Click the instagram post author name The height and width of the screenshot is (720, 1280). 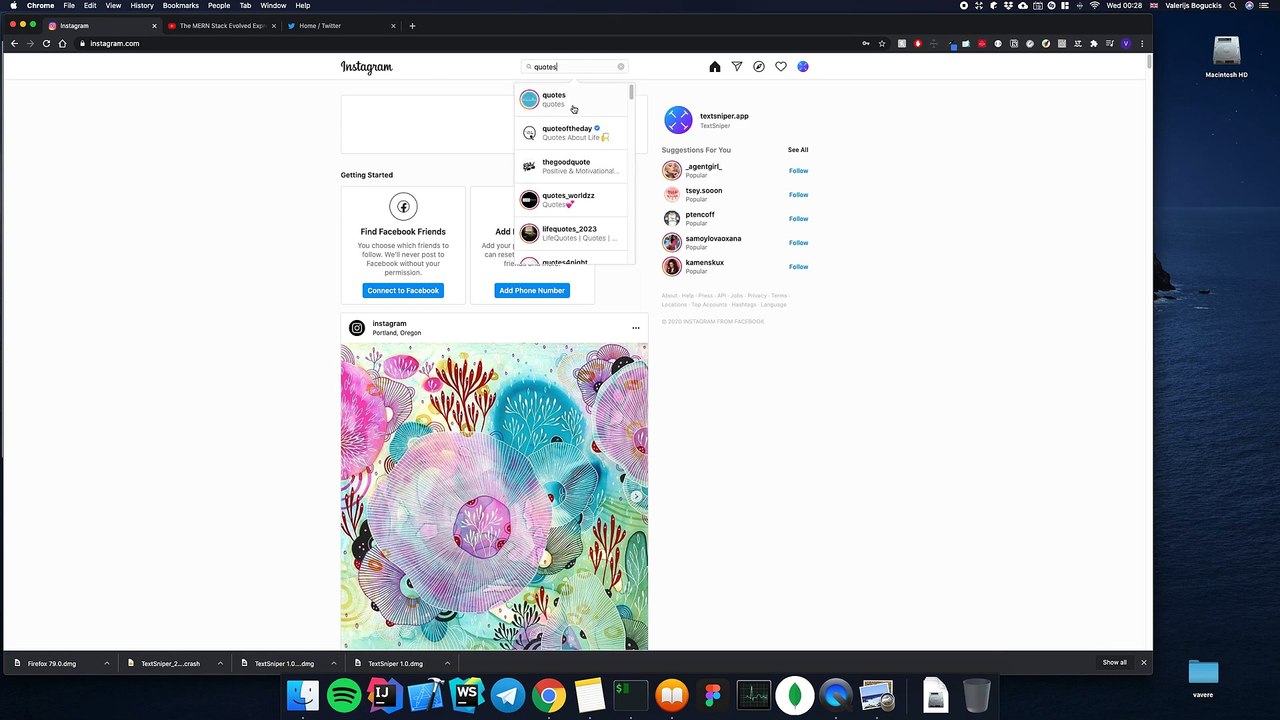pyautogui.click(x=389, y=324)
